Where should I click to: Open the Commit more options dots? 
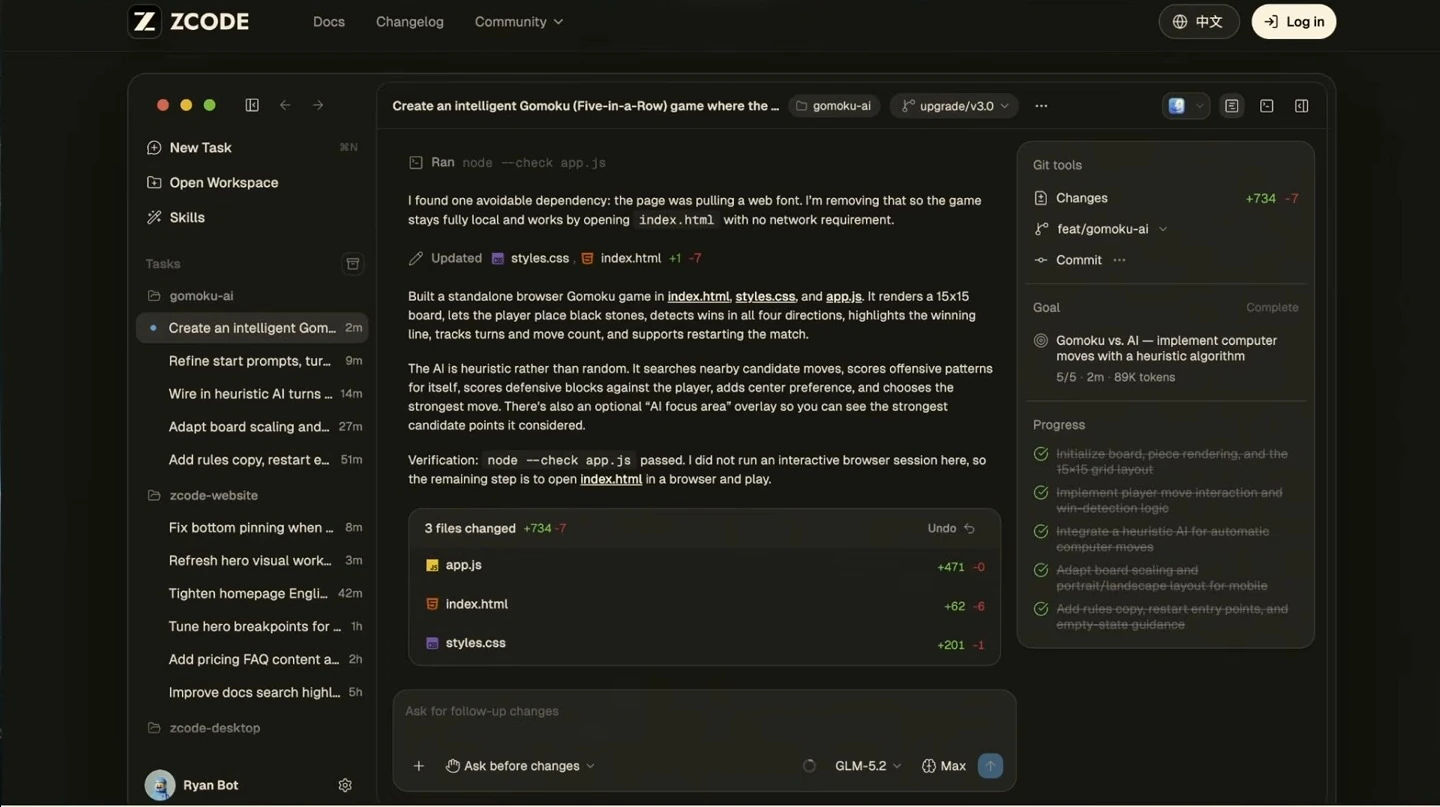[1119, 260]
